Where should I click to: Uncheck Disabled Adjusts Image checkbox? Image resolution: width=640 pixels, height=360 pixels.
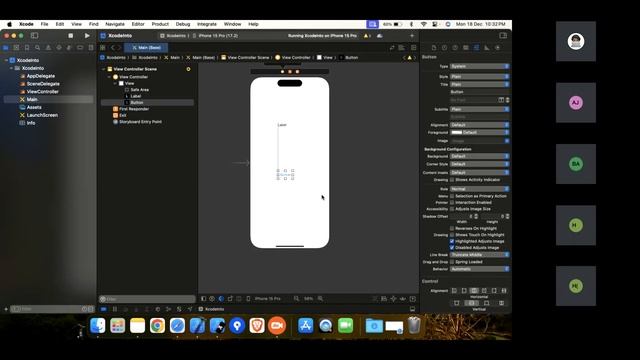pos(452,248)
